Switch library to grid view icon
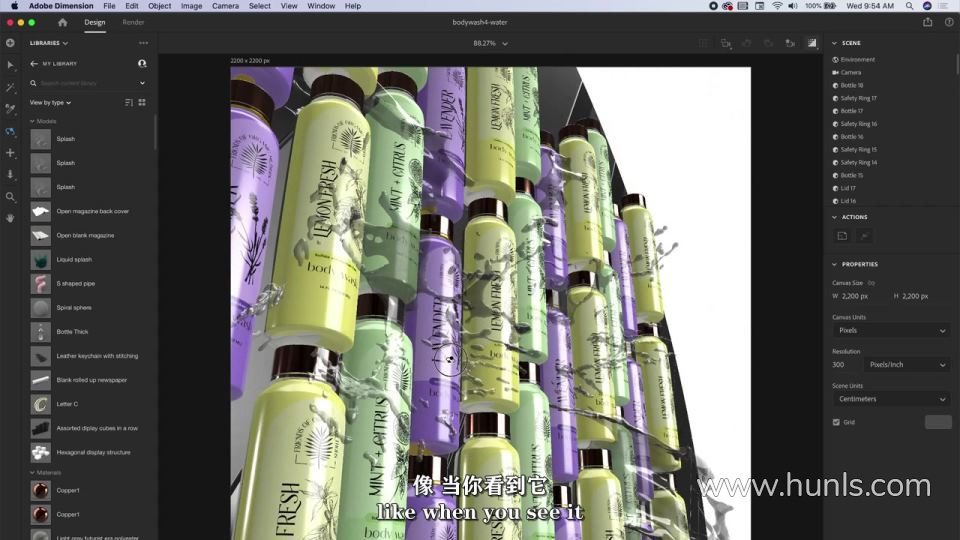 click(142, 102)
